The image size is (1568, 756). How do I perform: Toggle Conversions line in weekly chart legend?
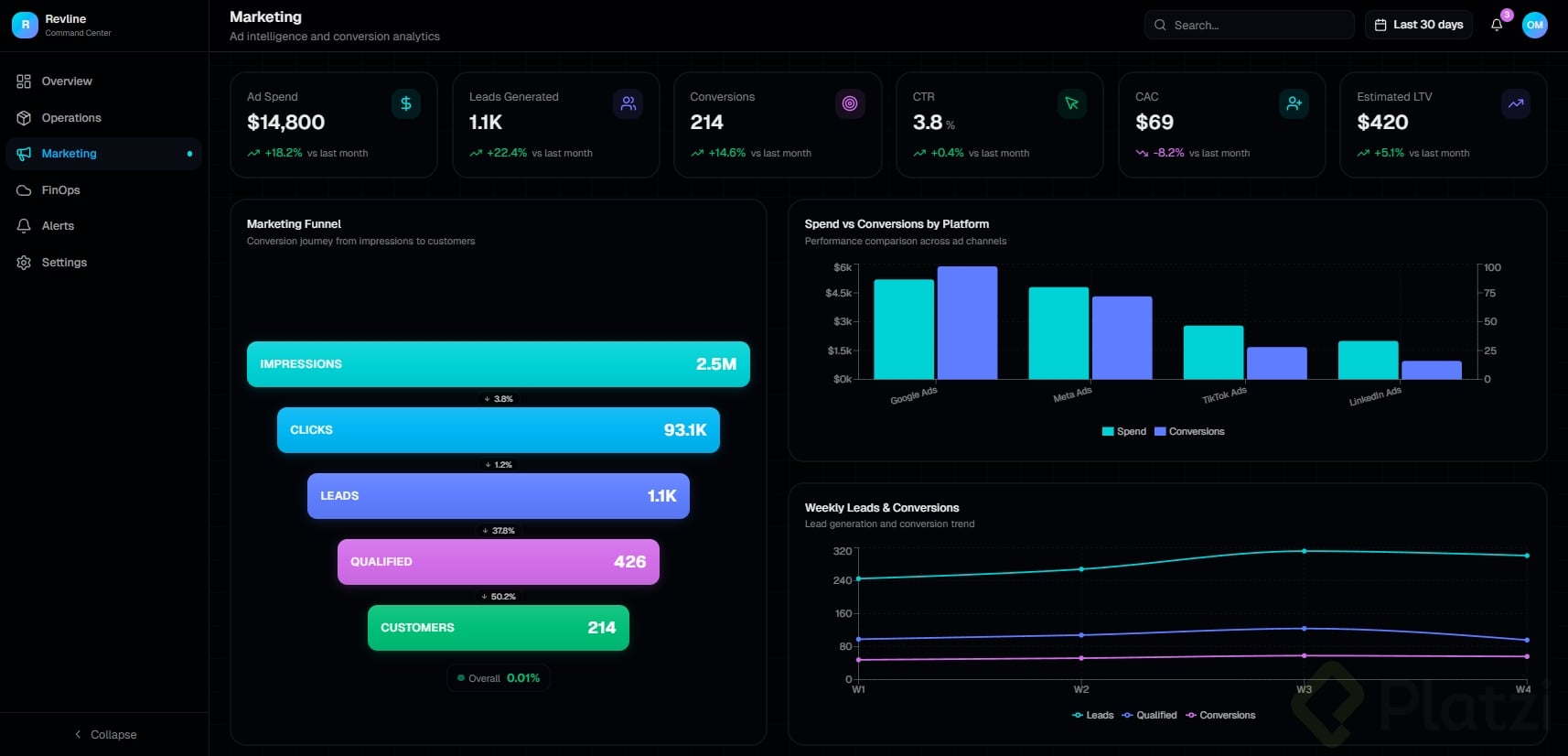1220,715
